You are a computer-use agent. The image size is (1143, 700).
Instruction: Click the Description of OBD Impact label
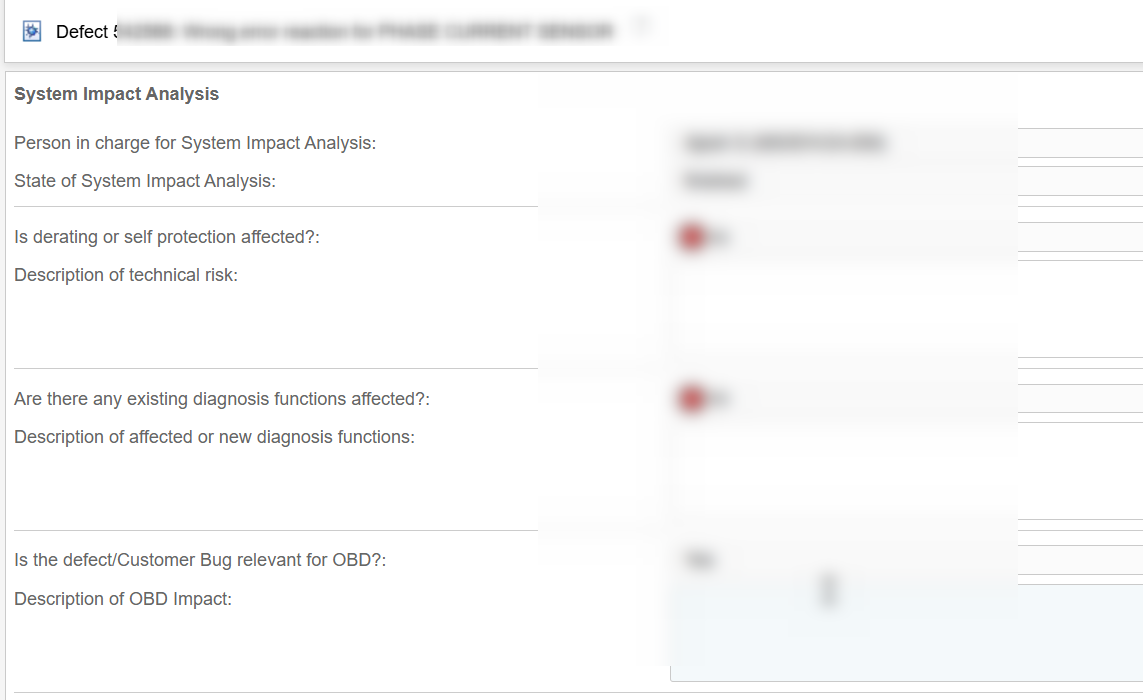point(123,599)
